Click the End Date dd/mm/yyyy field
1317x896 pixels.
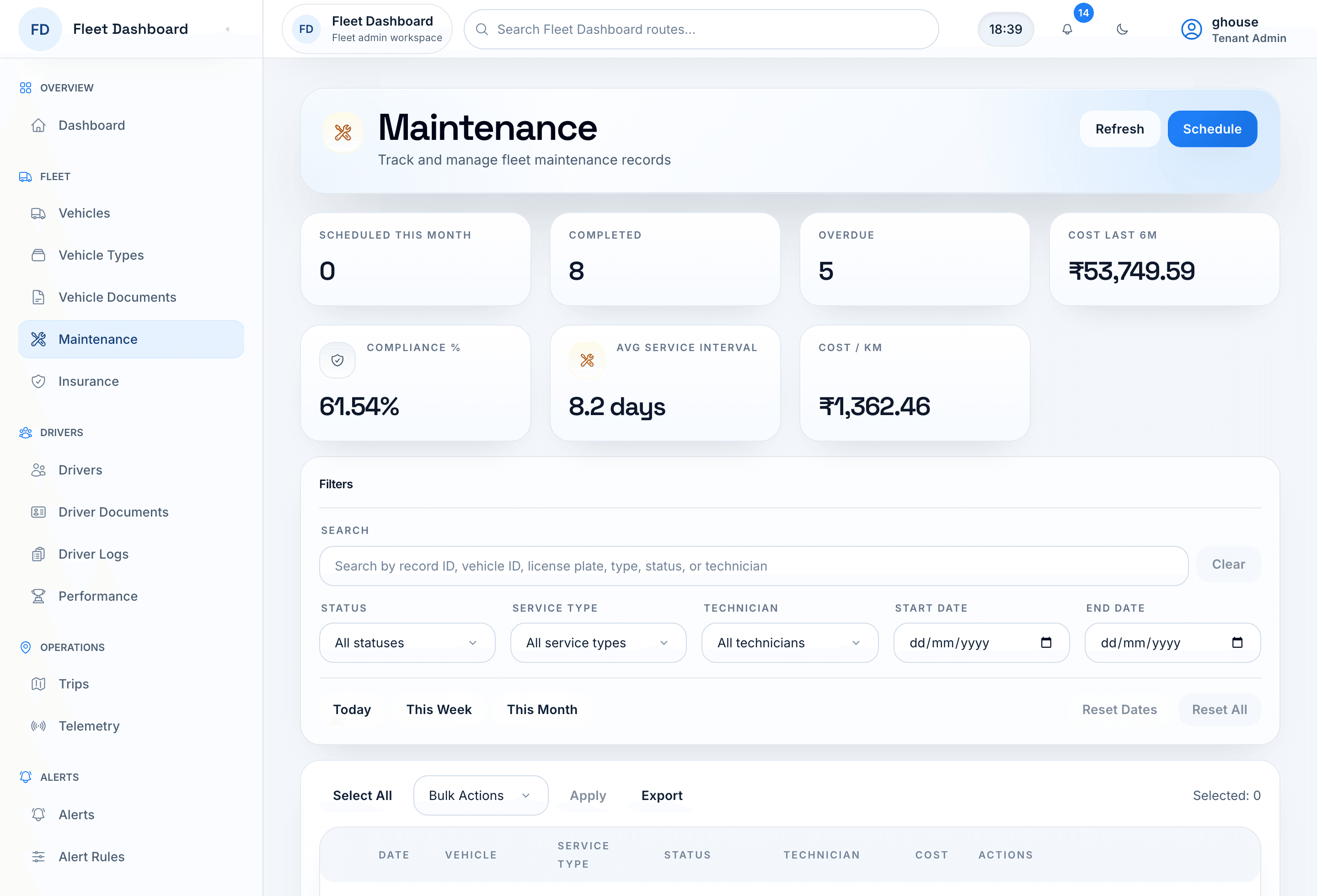click(x=1172, y=643)
